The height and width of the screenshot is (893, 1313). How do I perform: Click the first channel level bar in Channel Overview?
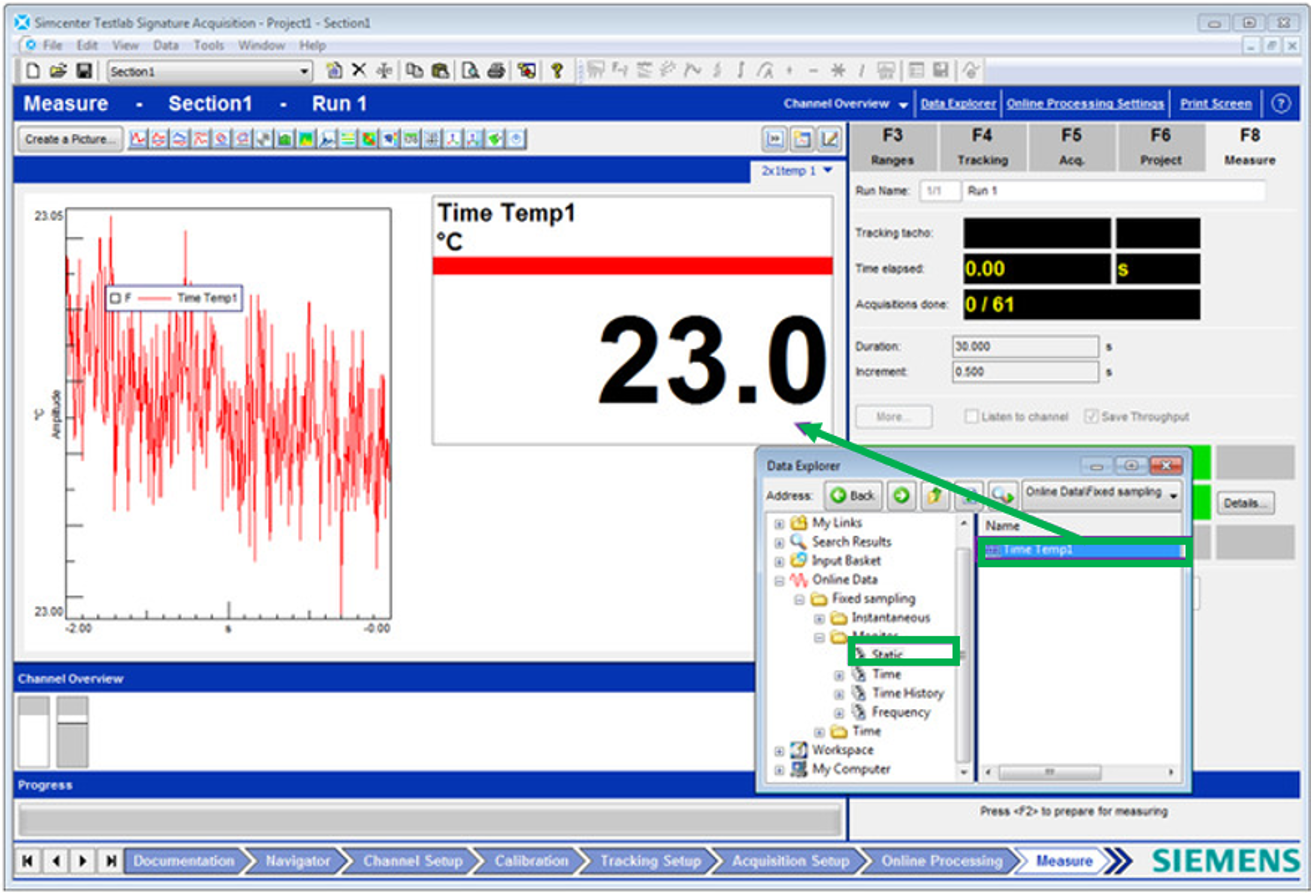[34, 732]
